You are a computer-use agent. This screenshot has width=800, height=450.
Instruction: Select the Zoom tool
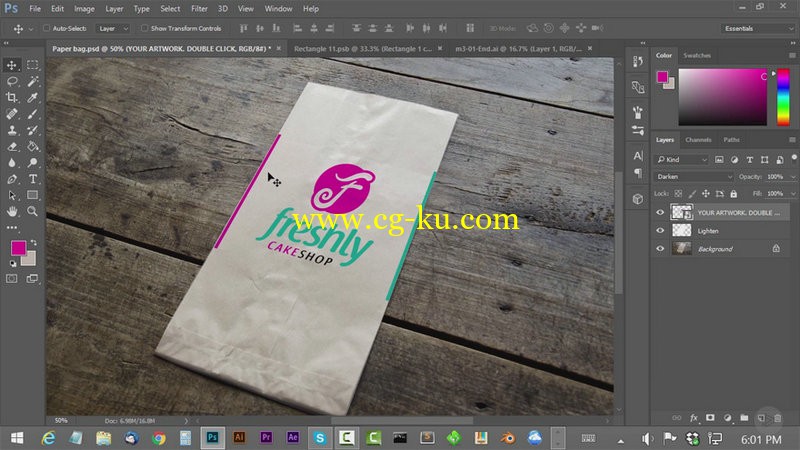pyautogui.click(x=33, y=211)
